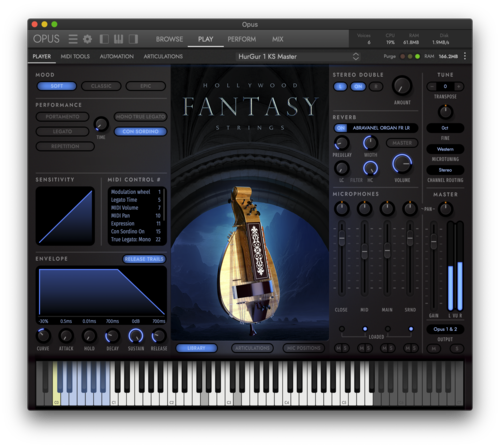Open the three-dot options menu
The image size is (500, 447).
click(465, 56)
